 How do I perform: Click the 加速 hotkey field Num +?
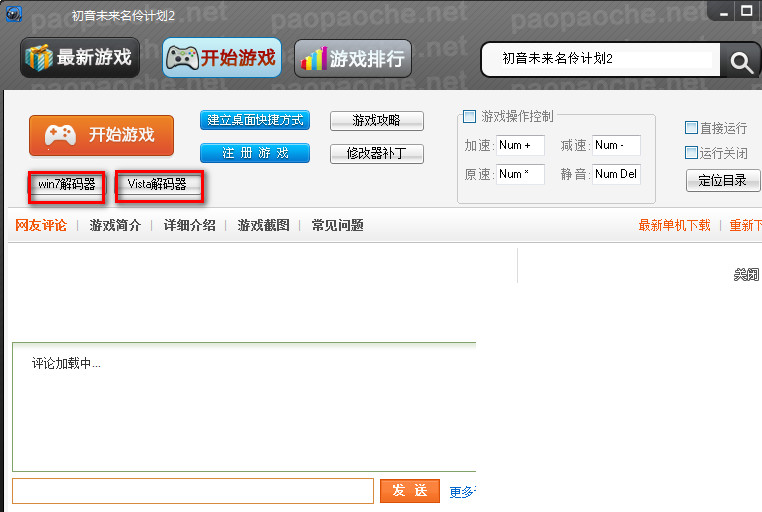pyautogui.click(x=520, y=145)
